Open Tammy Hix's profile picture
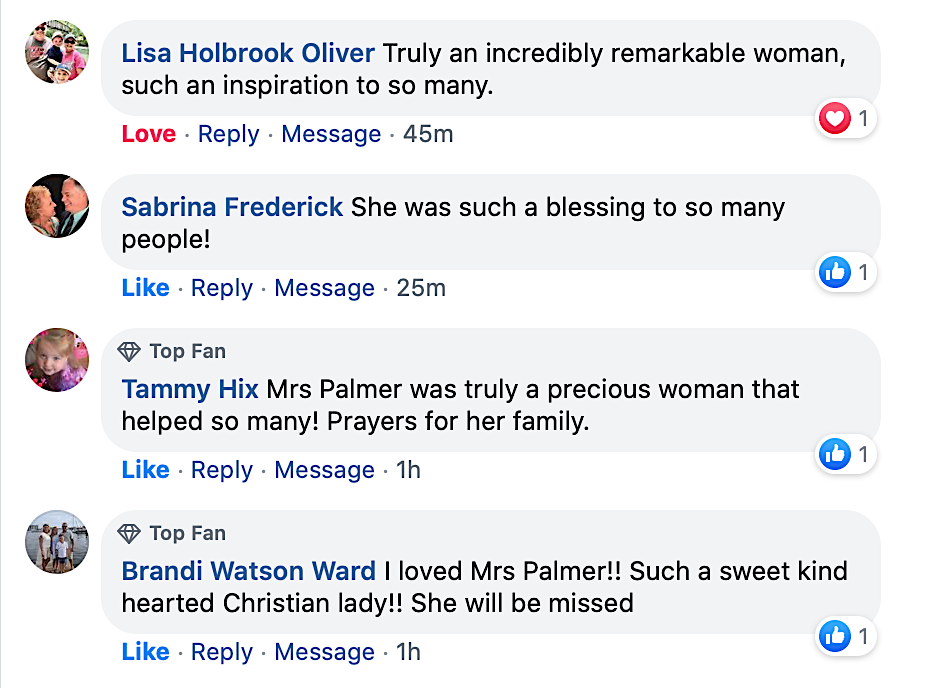The height and width of the screenshot is (688, 948). [x=57, y=360]
